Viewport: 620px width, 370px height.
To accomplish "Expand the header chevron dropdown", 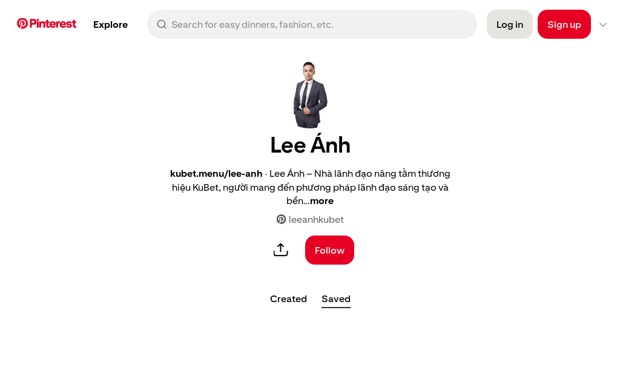I will pyautogui.click(x=603, y=25).
